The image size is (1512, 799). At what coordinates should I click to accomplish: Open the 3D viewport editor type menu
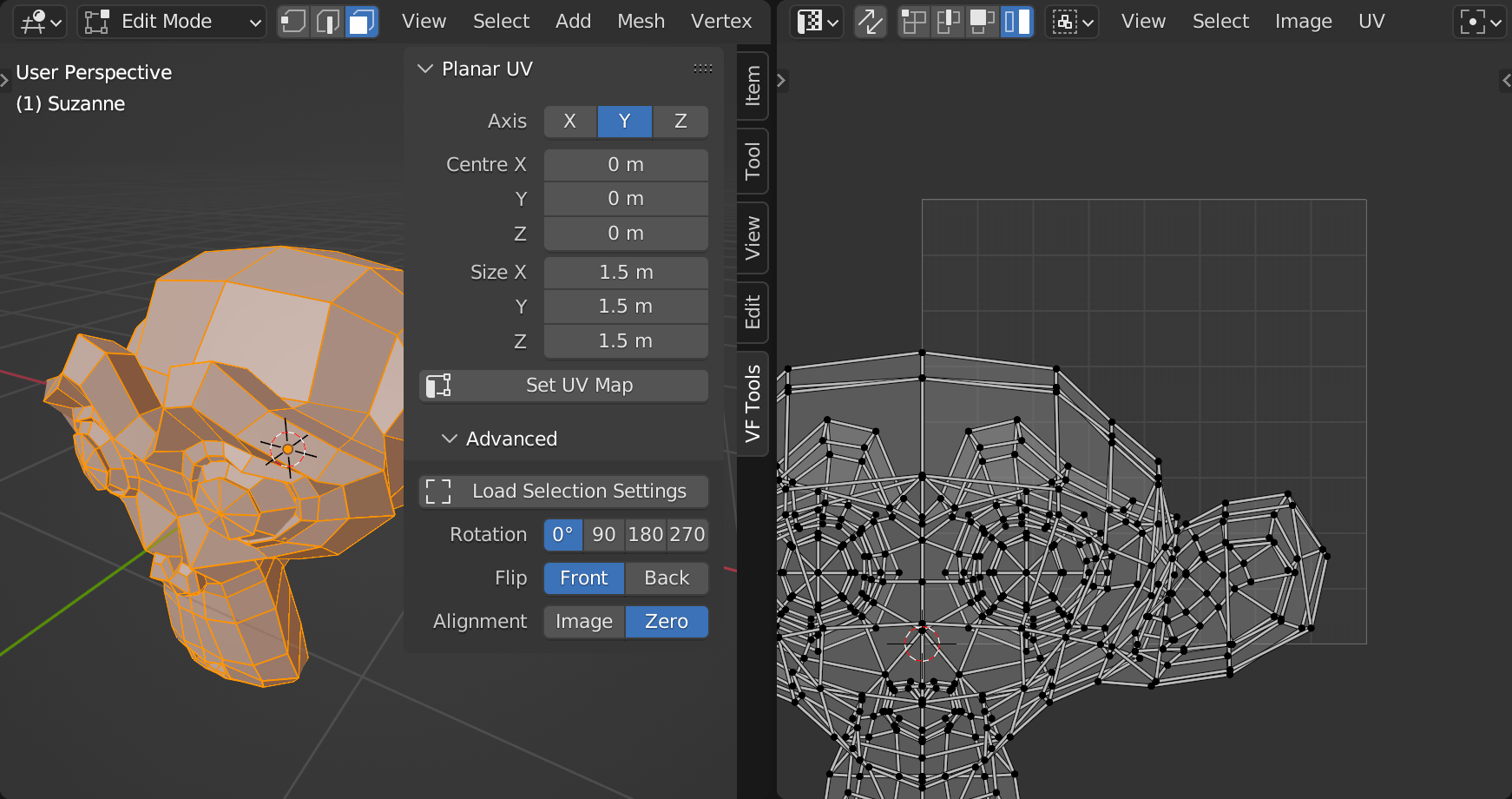[40, 22]
